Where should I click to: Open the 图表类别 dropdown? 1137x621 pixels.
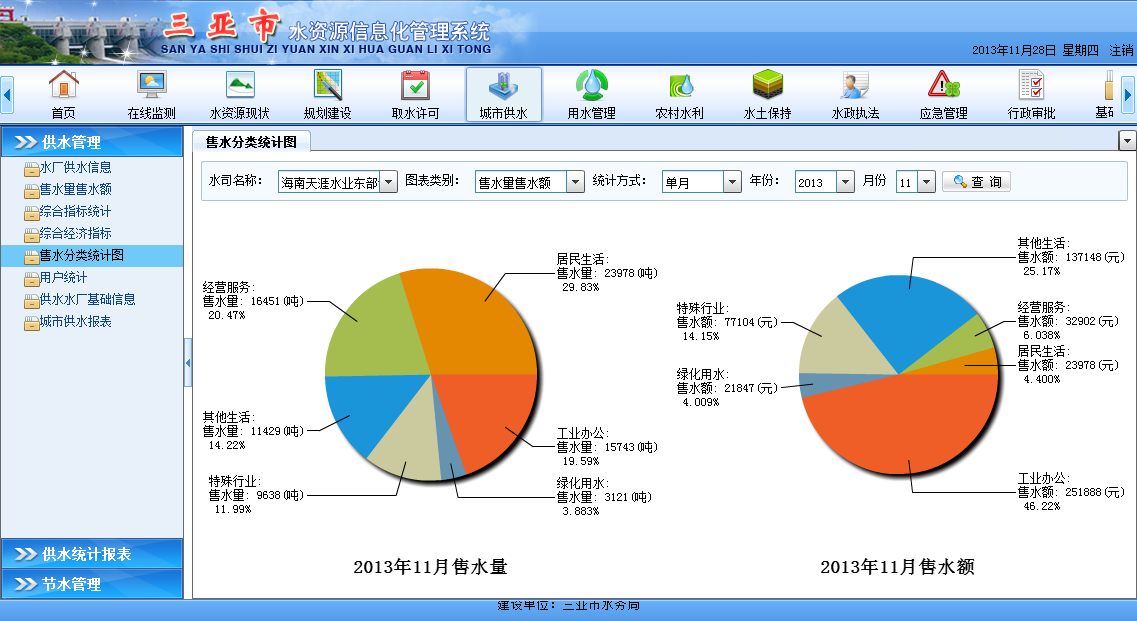[575, 182]
